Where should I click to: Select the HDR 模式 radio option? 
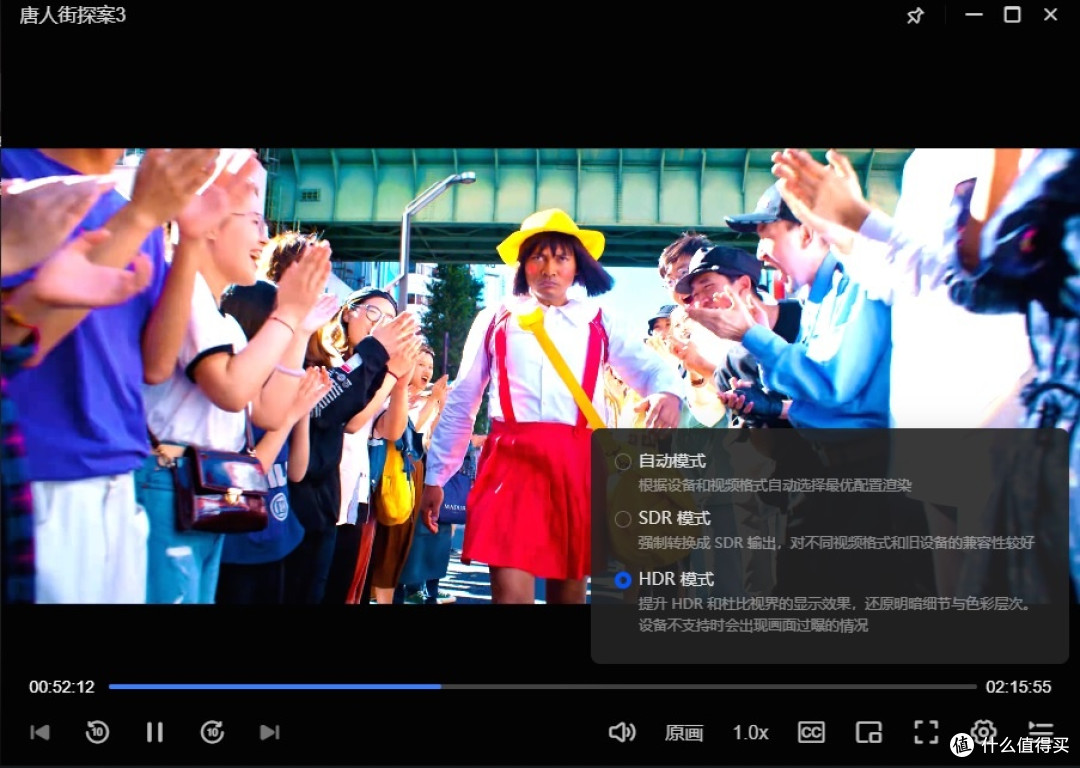coord(623,580)
